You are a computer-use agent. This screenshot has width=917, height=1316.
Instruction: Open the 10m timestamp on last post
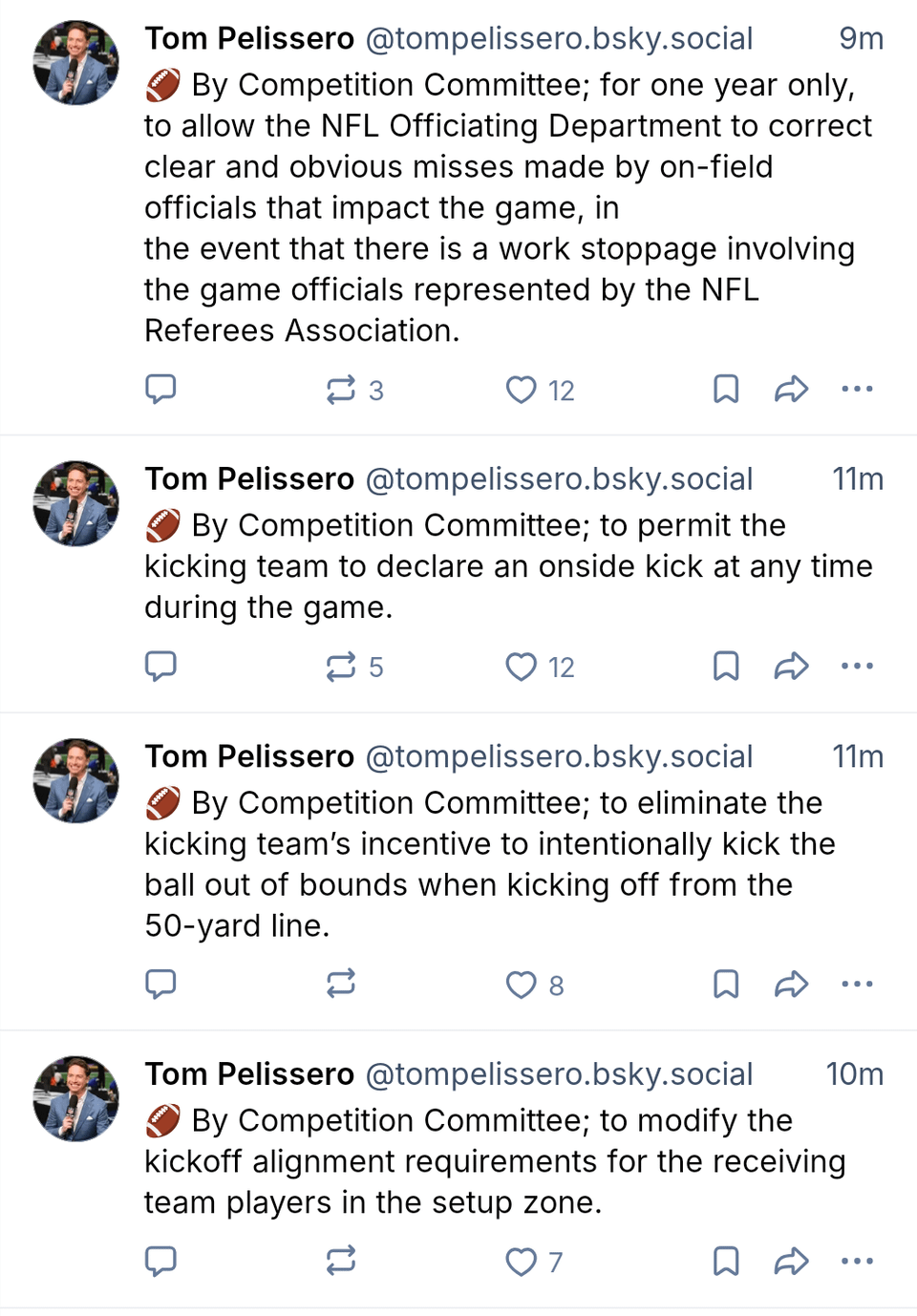tap(854, 1074)
